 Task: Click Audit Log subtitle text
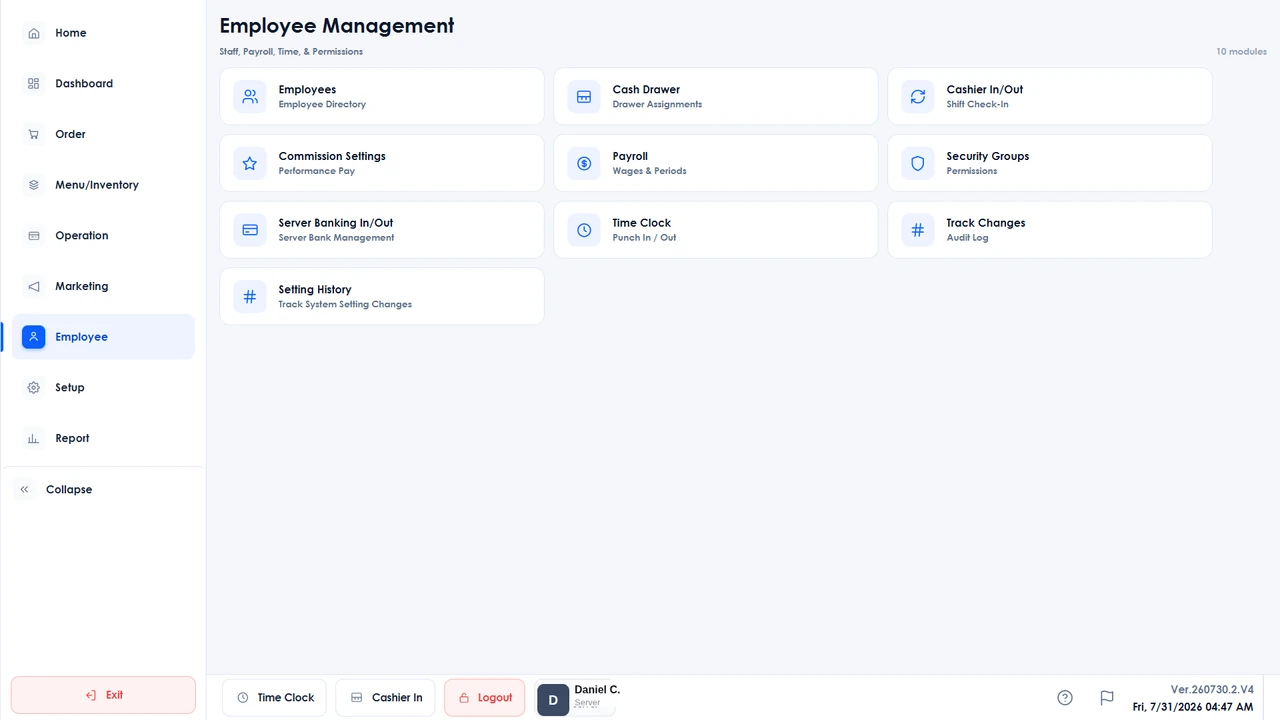click(967, 238)
